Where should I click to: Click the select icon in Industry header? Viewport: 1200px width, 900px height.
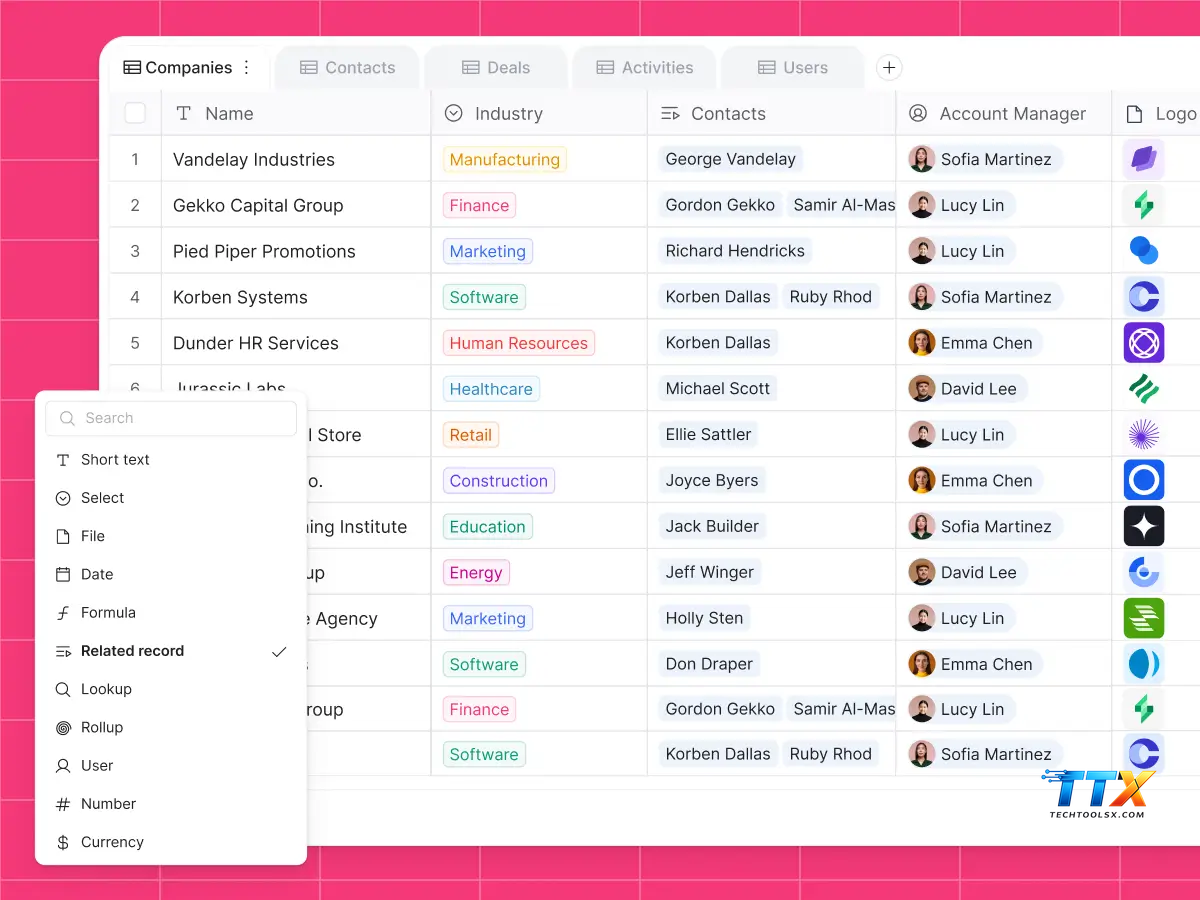click(x=453, y=114)
